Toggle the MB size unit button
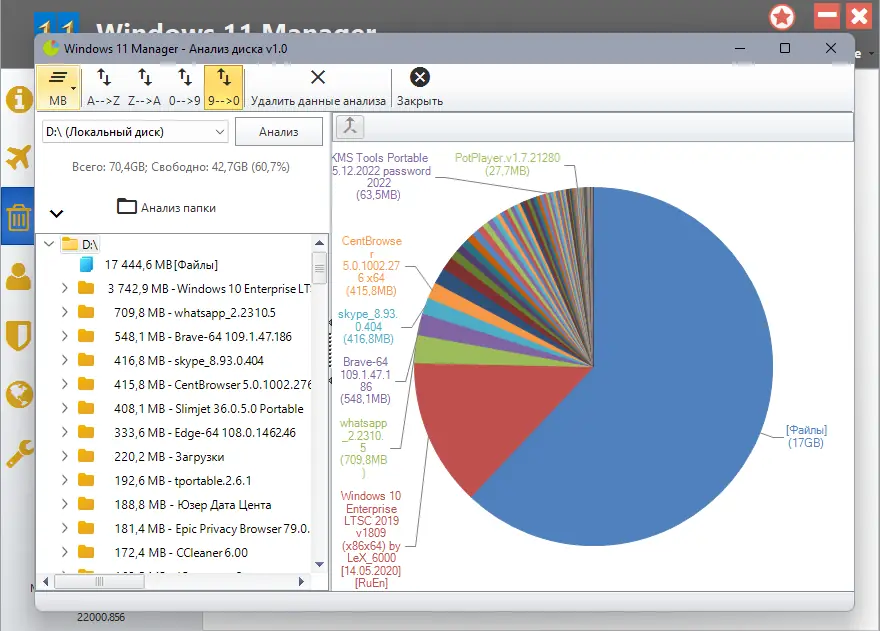Viewport: 880px width, 631px height. point(58,87)
